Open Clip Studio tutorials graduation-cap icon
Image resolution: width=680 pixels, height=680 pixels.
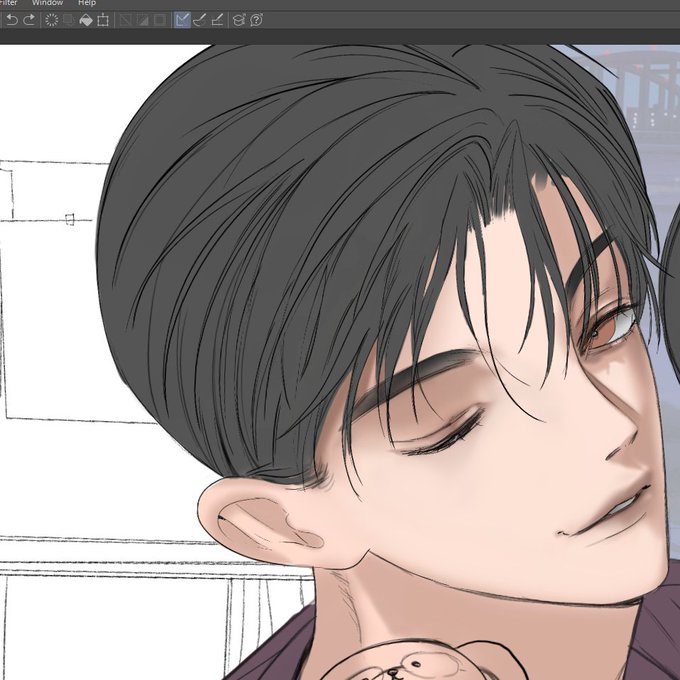(239, 20)
